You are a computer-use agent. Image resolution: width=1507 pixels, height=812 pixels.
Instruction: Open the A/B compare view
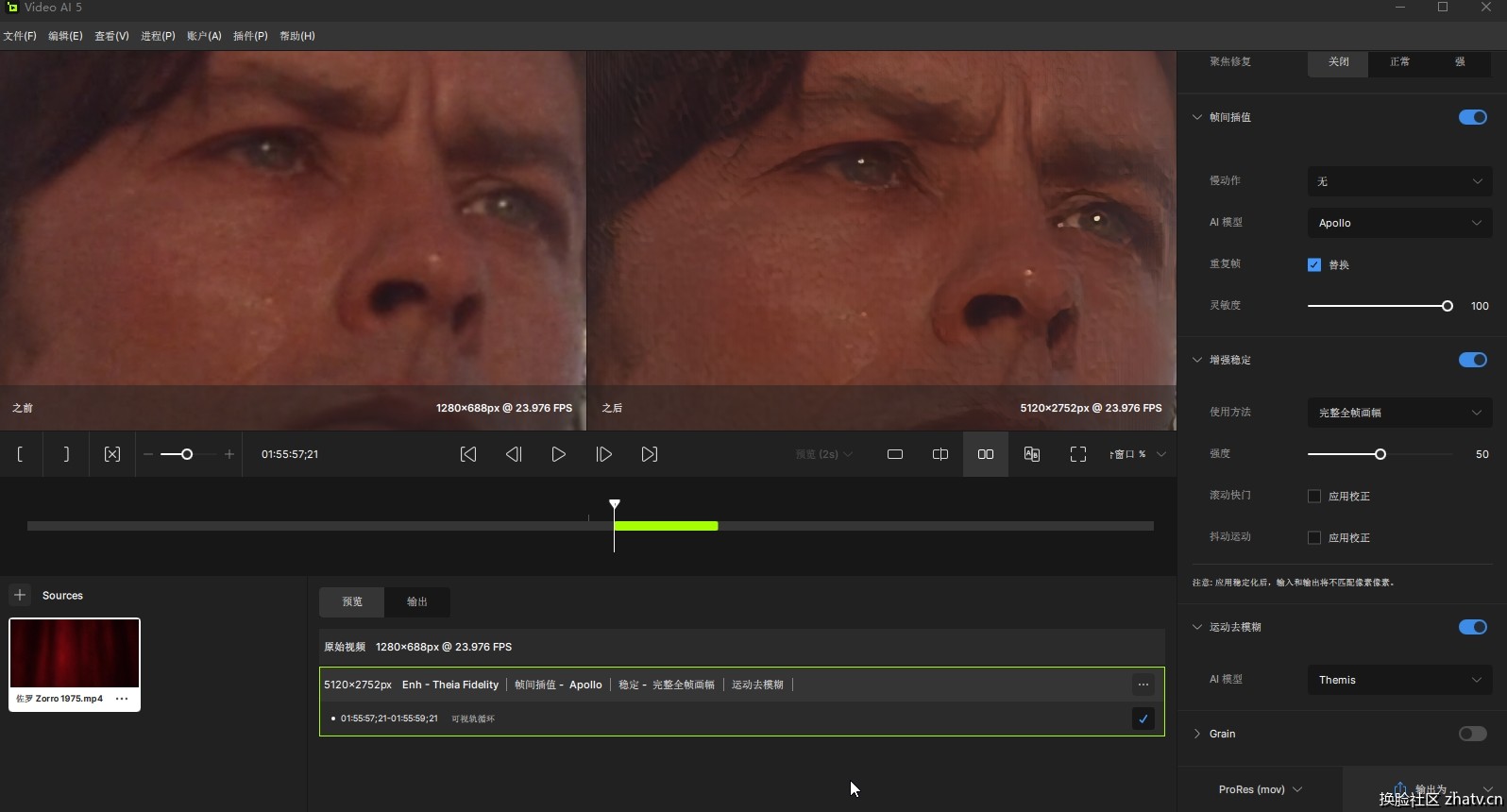point(1032,454)
